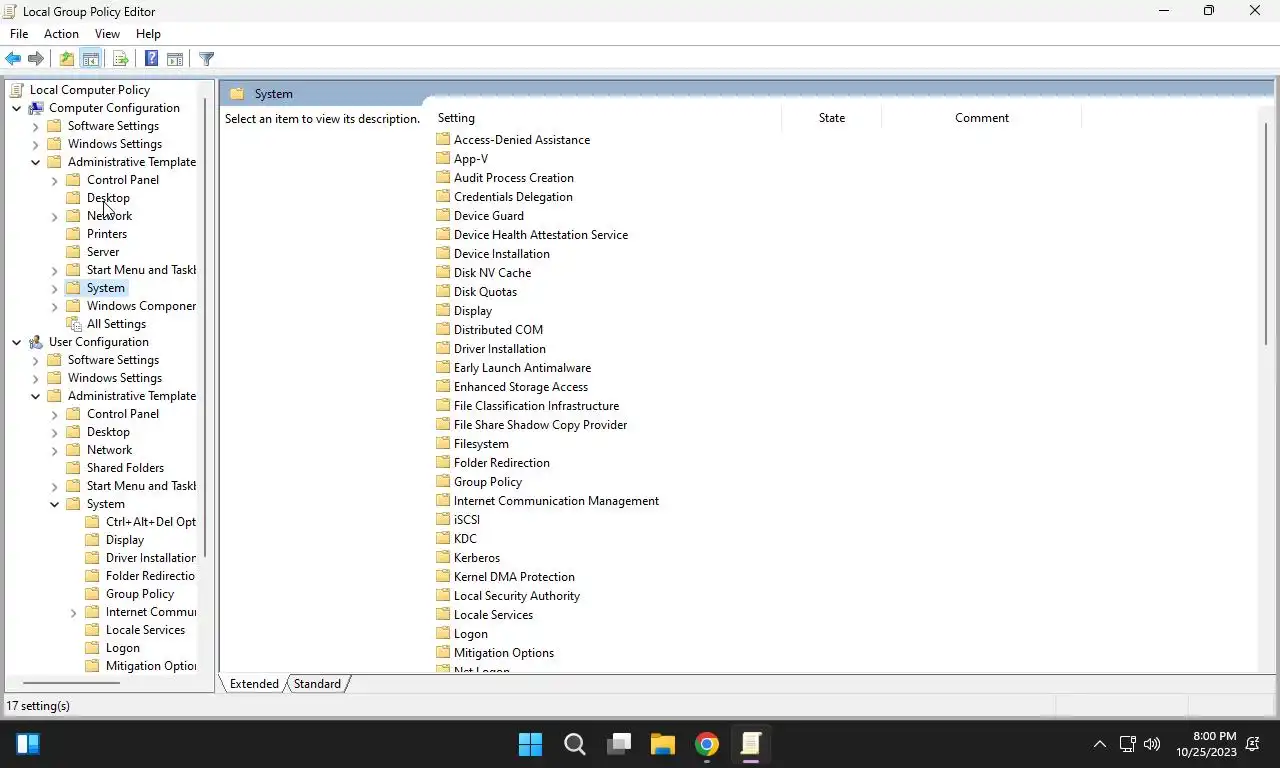This screenshot has width=1280, height=768.
Task: Select File Share Shadow Copy Provider
Action: coord(540,425)
